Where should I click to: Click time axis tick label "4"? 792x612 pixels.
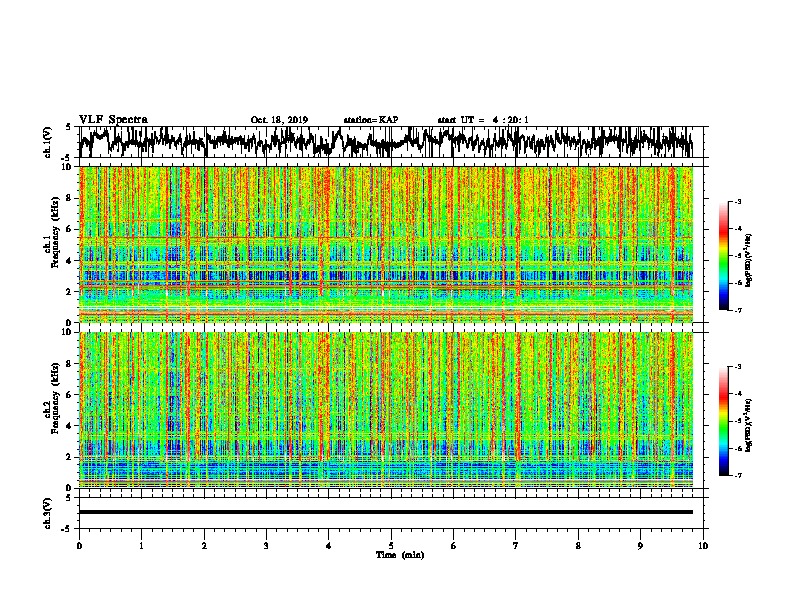[329, 546]
